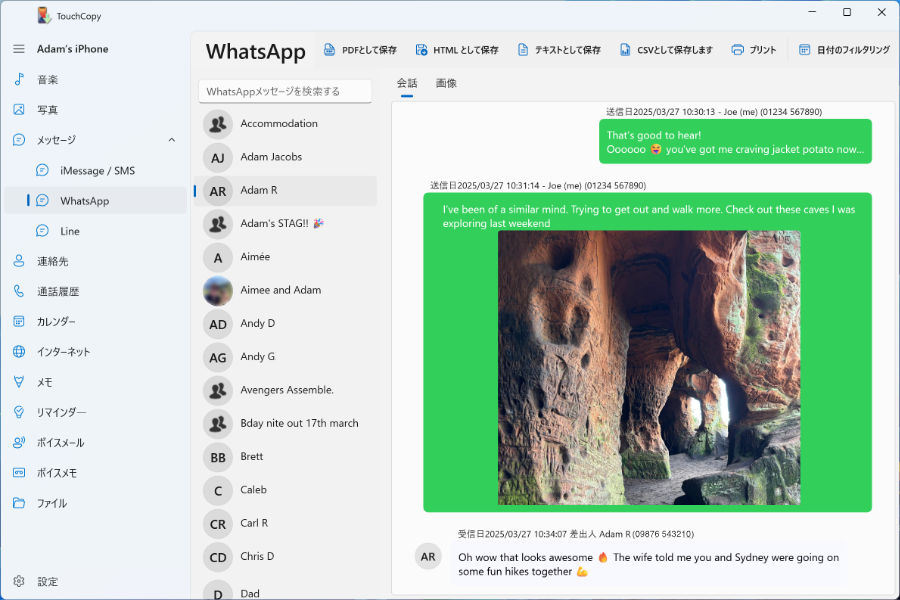Open Adam's STAG!! group chat
The height and width of the screenshot is (600, 900).
[x=286, y=223]
